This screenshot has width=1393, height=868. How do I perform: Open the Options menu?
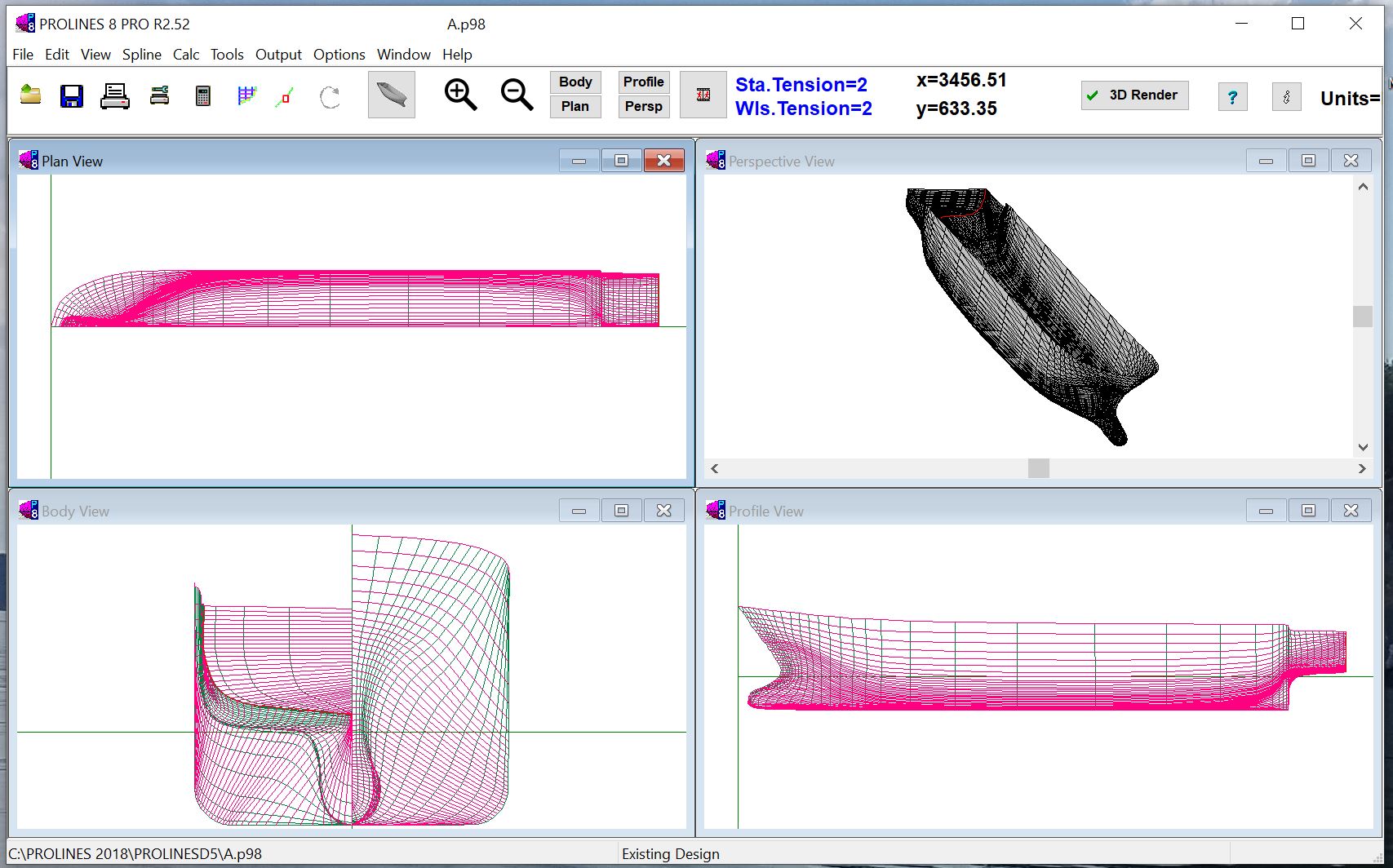[x=339, y=55]
